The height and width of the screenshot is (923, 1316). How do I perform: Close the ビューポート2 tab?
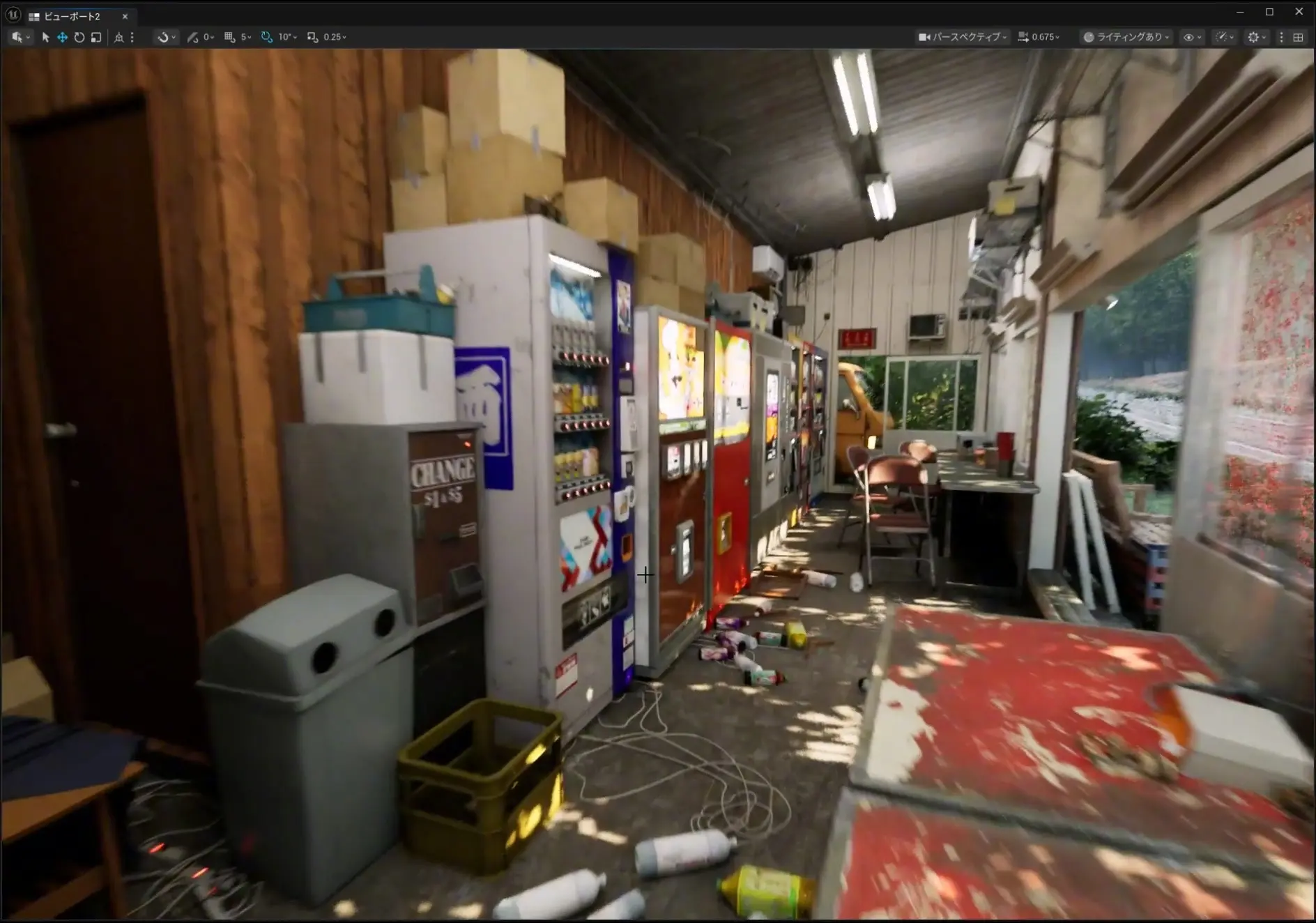pyautogui.click(x=125, y=16)
